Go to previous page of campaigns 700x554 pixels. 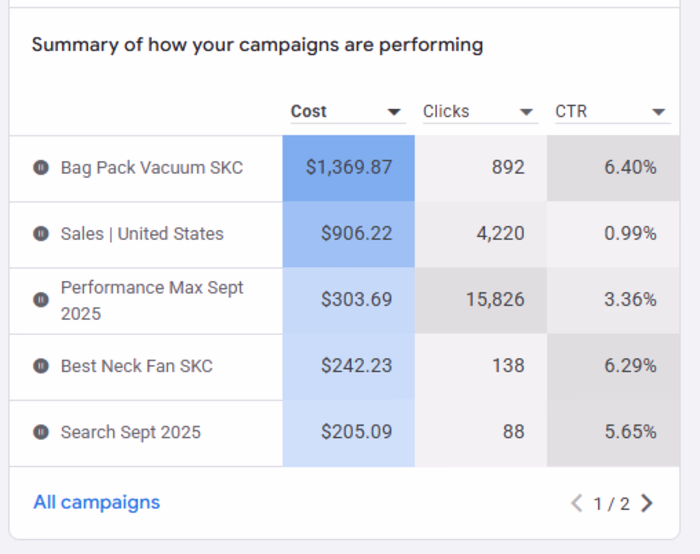[x=577, y=504]
